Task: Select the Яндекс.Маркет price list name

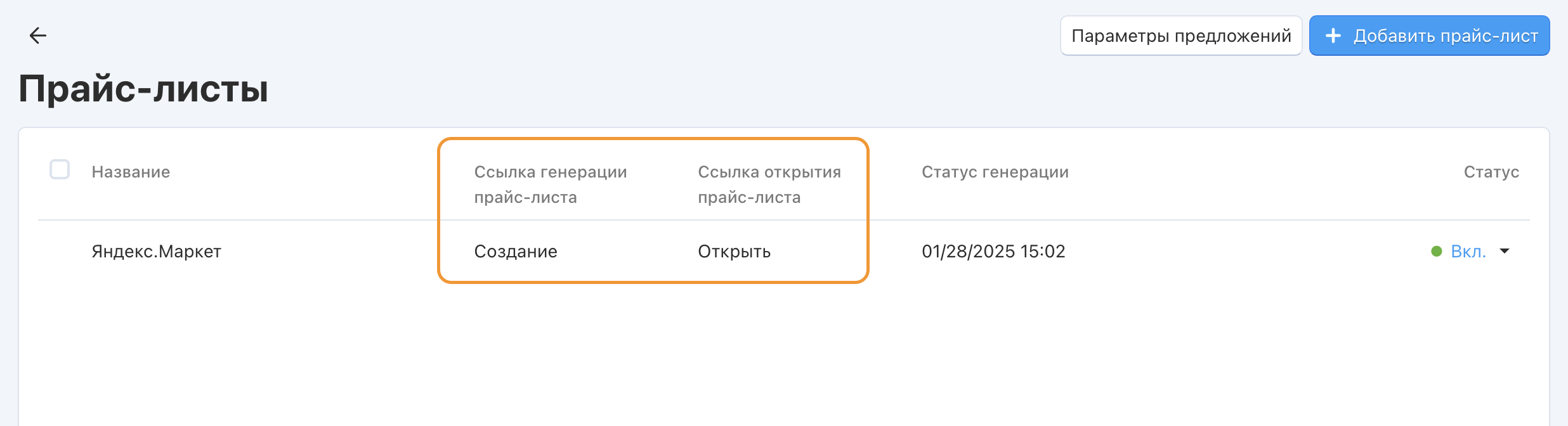Action: click(x=156, y=252)
